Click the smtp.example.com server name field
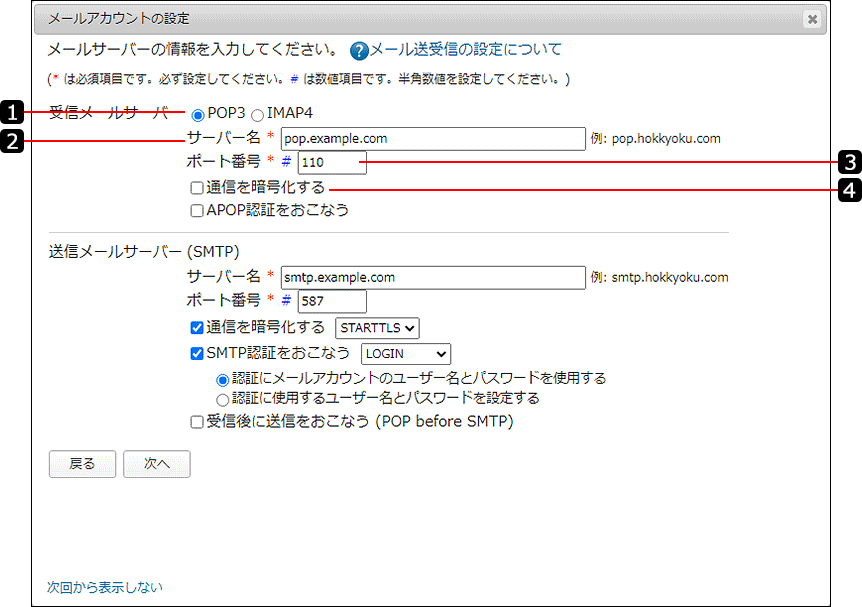The height and width of the screenshot is (607, 862). coord(433,278)
